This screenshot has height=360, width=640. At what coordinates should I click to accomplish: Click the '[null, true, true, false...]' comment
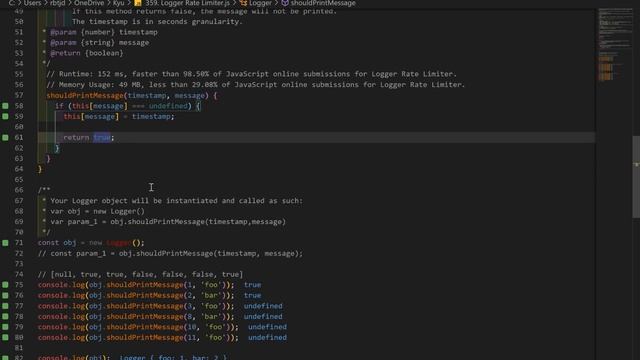coord(140,274)
